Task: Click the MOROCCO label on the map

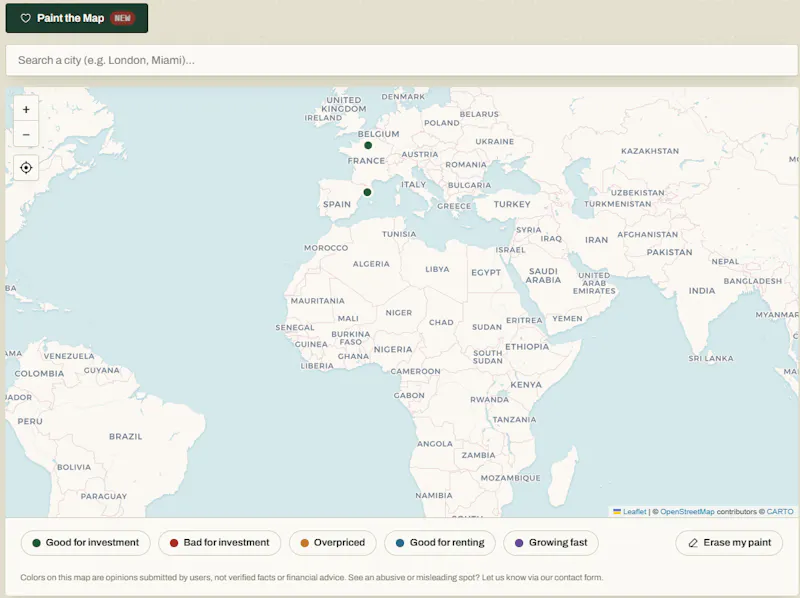Action: pos(326,248)
